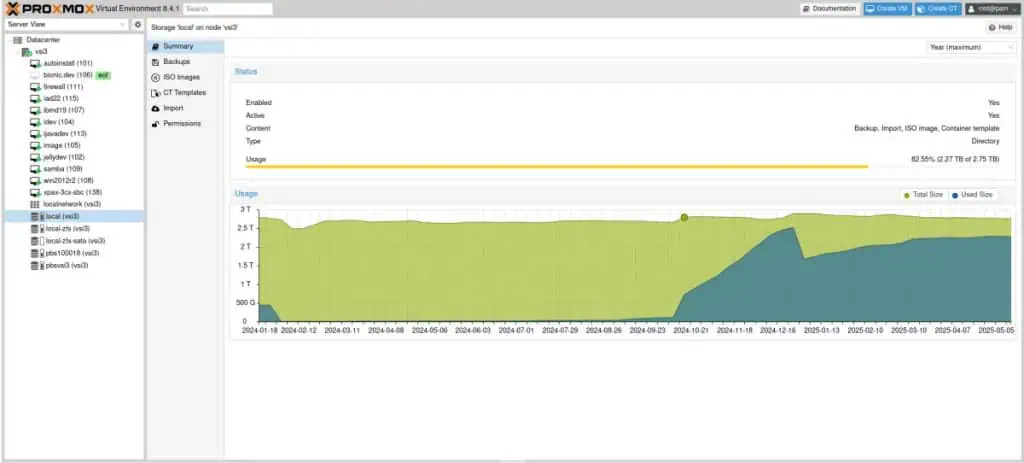1024x463 pixels.
Task: Click the Proxmox logo
Action: pos(50,8)
